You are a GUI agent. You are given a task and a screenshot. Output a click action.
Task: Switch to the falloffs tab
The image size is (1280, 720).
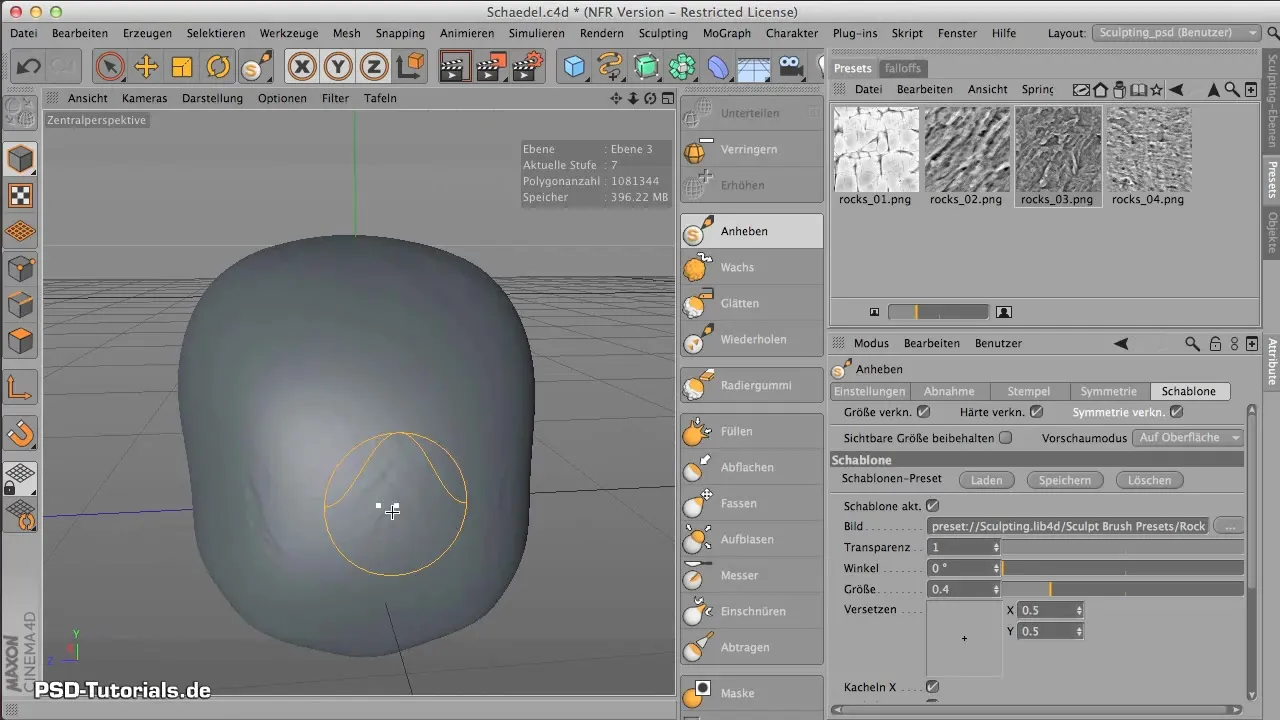point(903,68)
